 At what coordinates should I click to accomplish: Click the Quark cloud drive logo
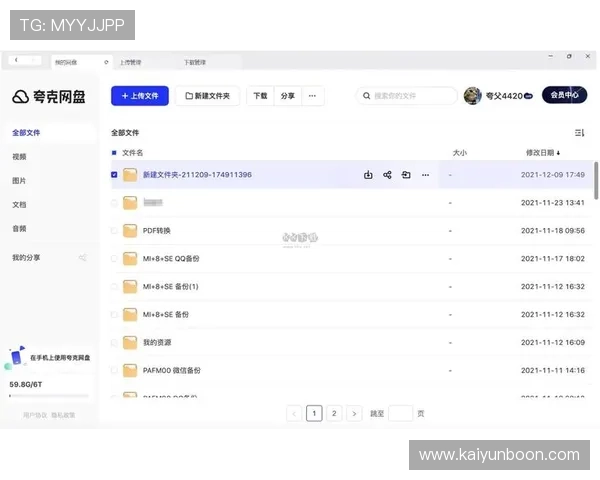[48, 96]
